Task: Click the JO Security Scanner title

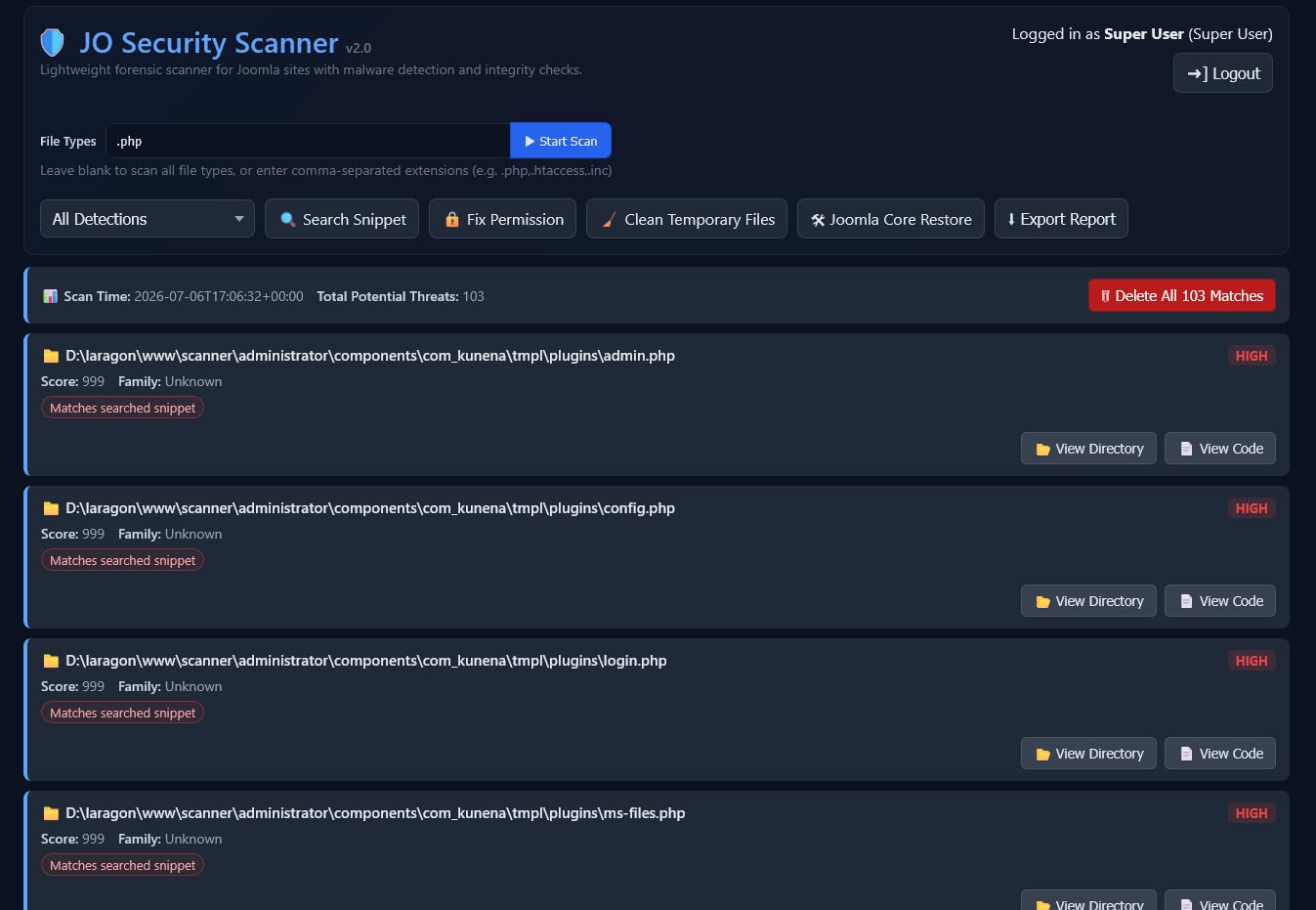Action: coord(209,43)
